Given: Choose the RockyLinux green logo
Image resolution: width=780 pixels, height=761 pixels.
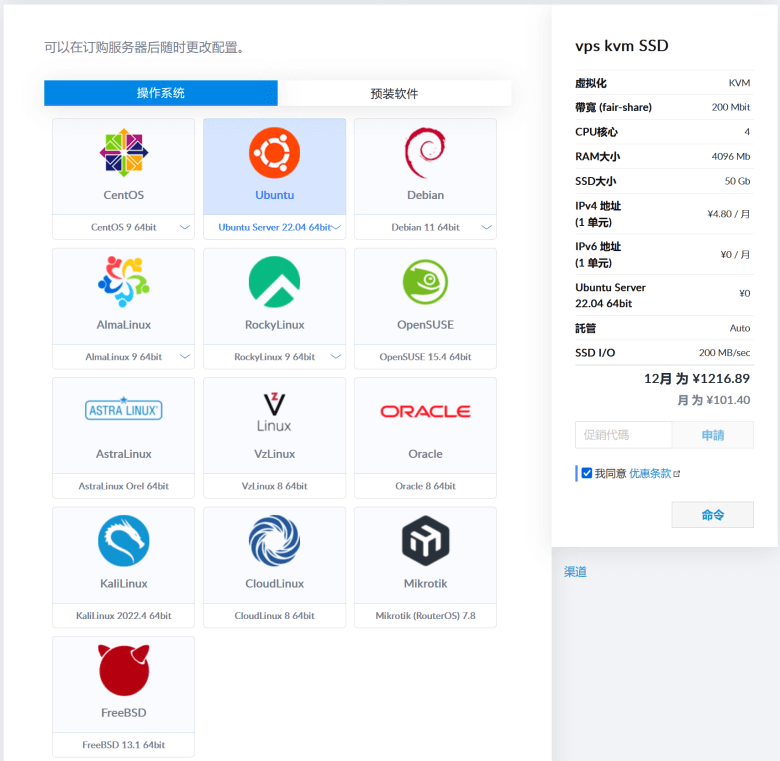Looking at the screenshot, I should 274,282.
